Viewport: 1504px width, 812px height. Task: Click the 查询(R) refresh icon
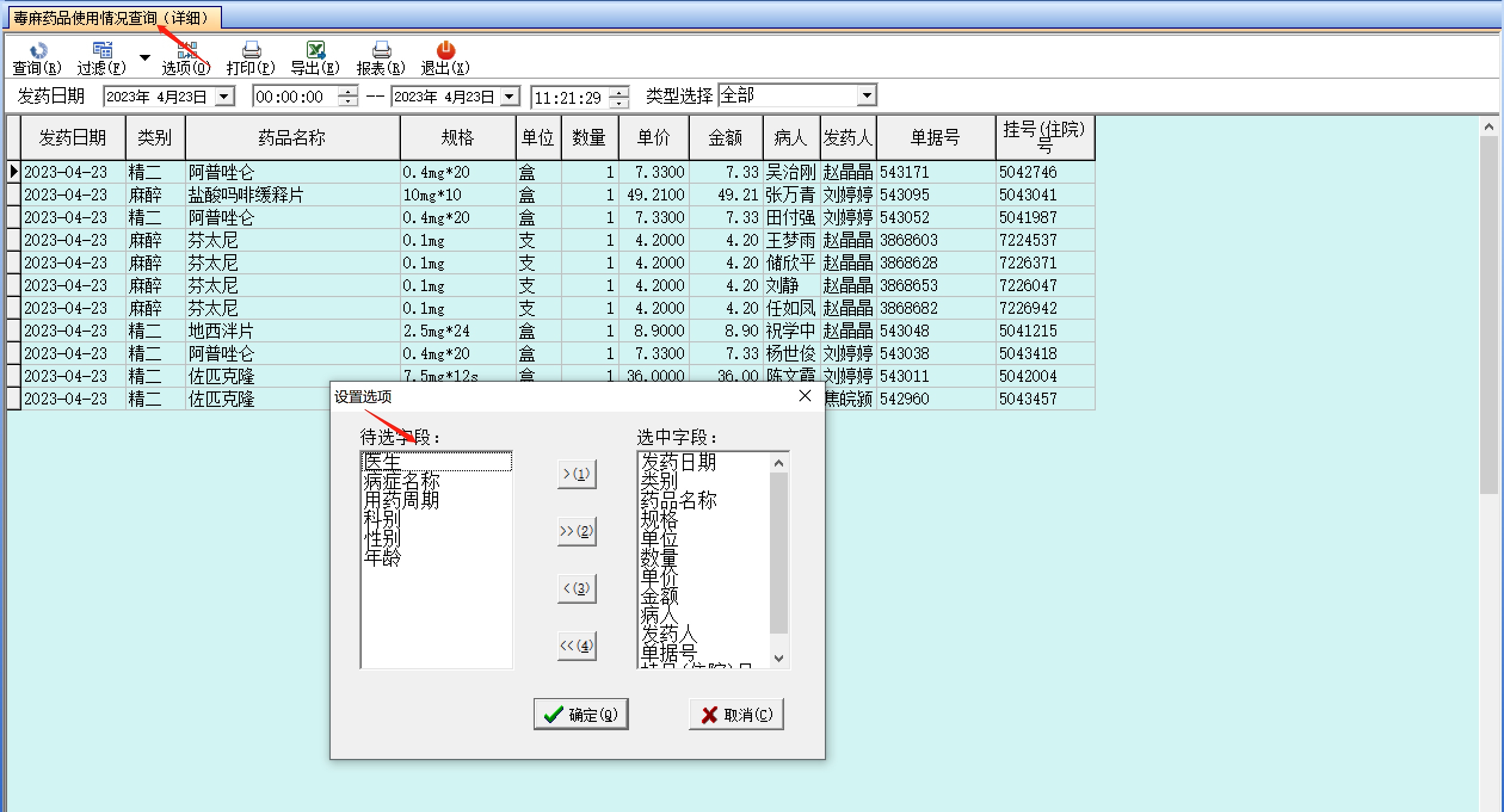(x=38, y=51)
